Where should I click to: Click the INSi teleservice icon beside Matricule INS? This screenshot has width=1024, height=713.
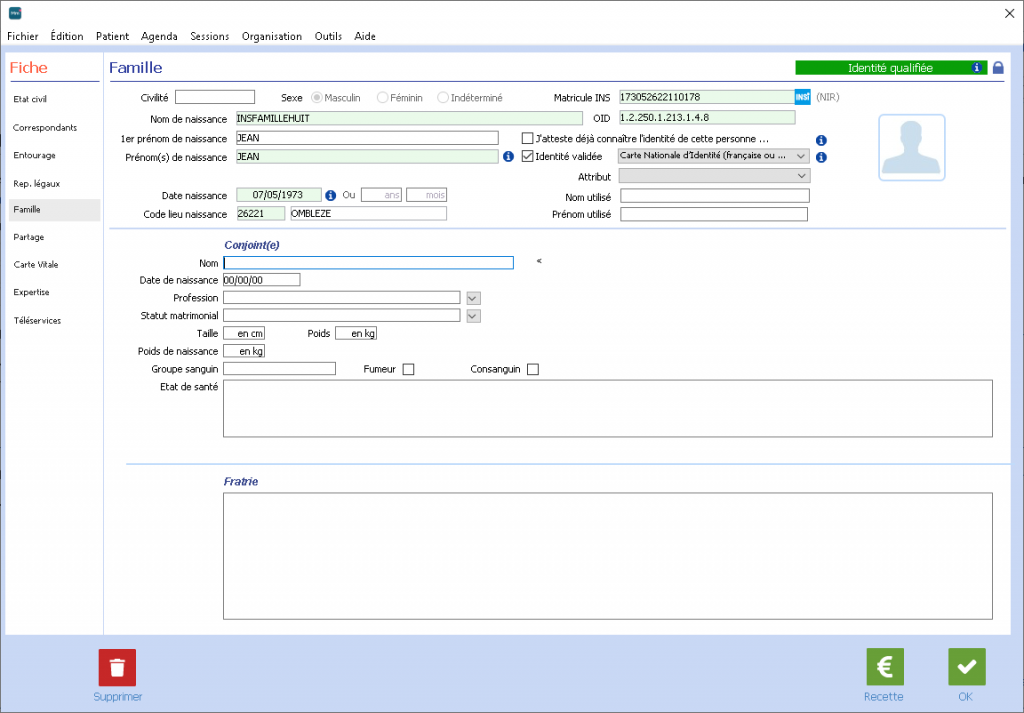click(x=803, y=97)
